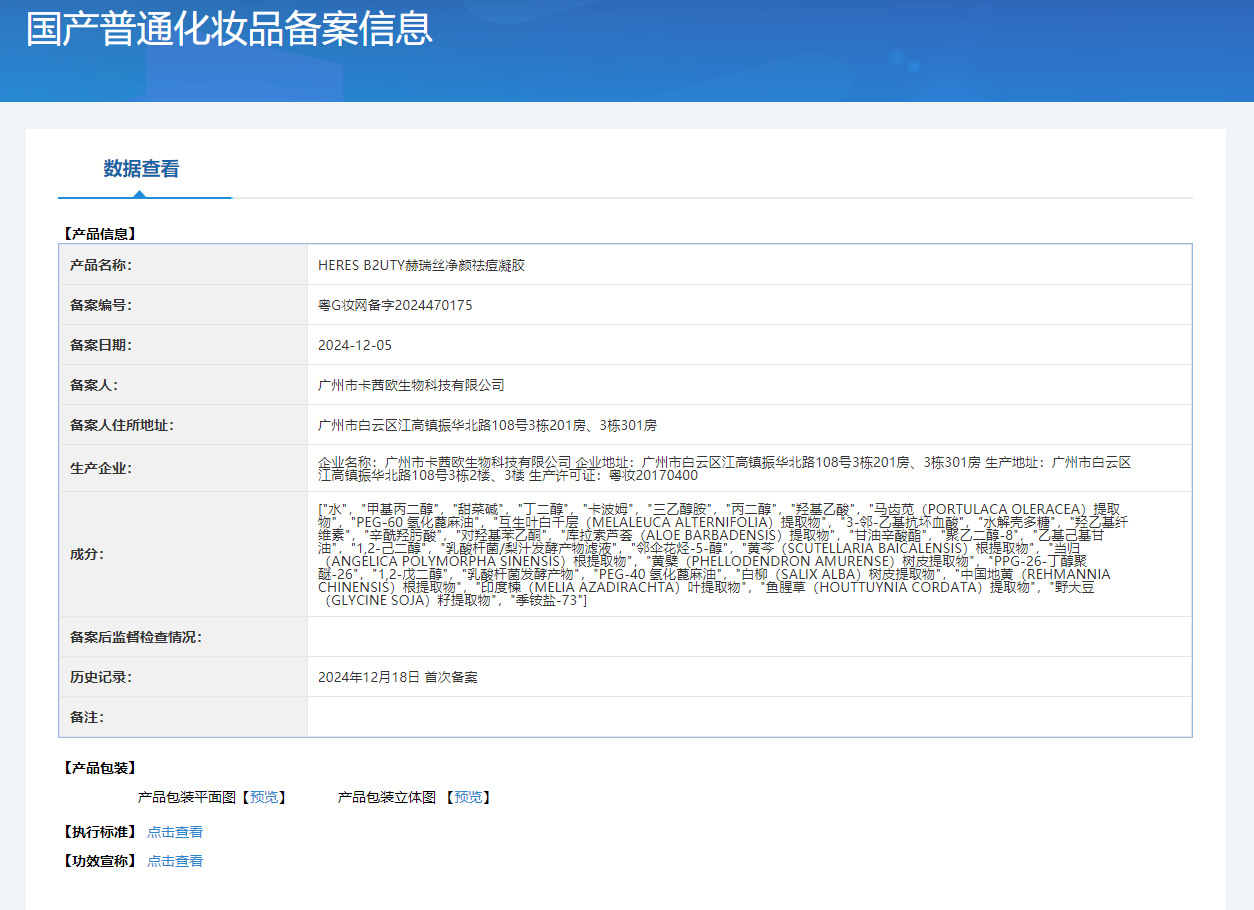Switch to the 数据查看 tab
This screenshot has width=1254, height=910.
pyautogui.click(x=141, y=169)
